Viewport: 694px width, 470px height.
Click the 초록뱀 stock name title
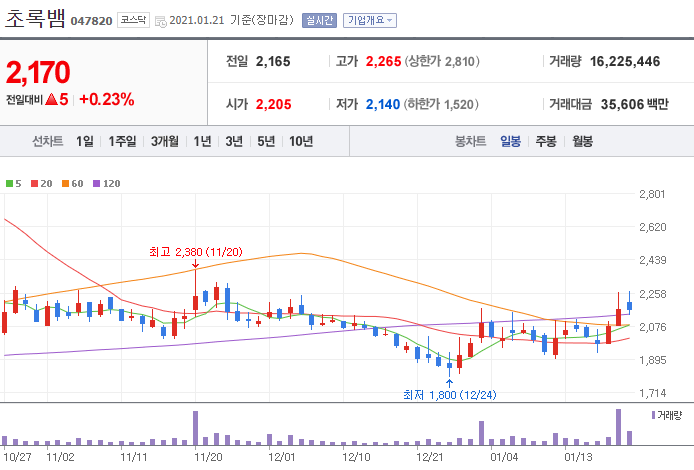35,19
